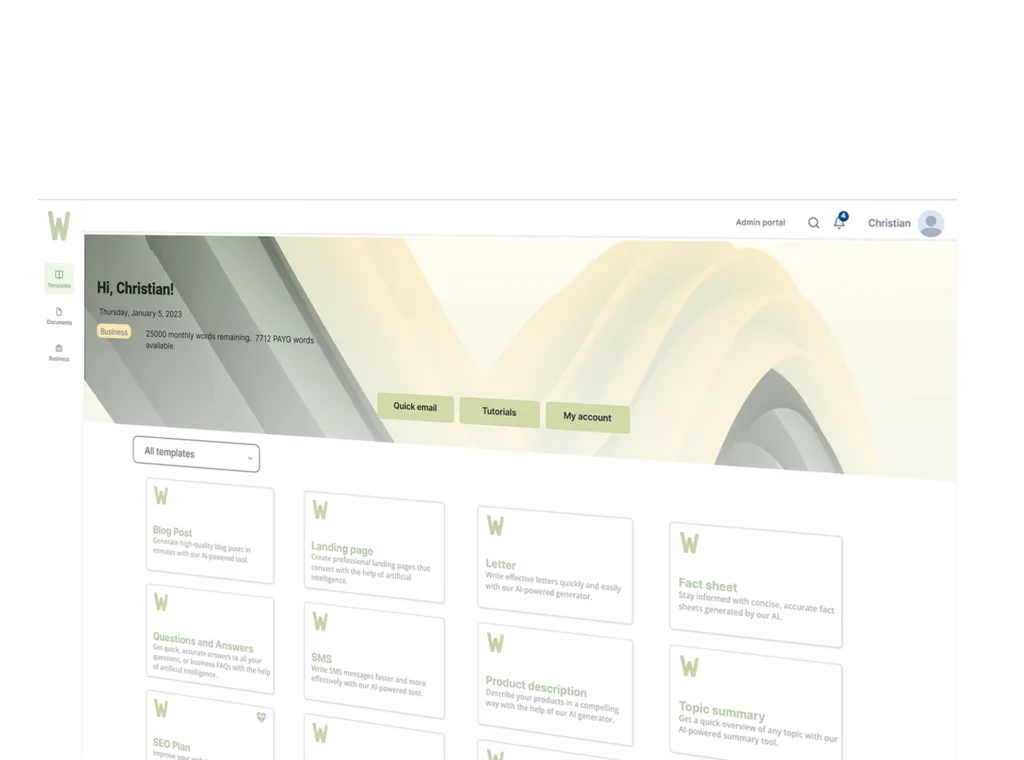Click the Business plan badge

click(114, 332)
